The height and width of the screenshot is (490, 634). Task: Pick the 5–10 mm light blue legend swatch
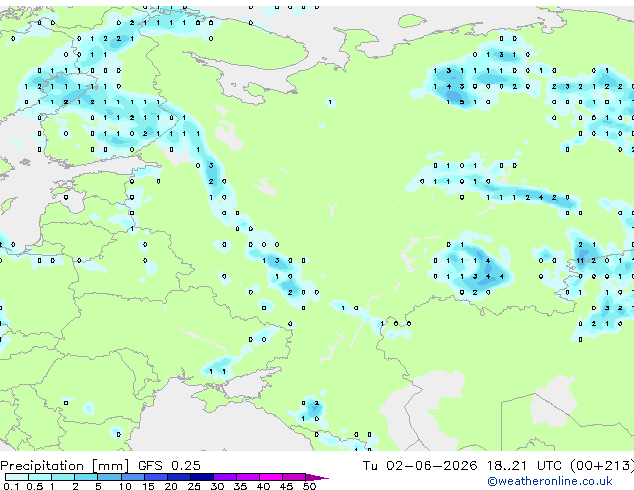[109, 477]
